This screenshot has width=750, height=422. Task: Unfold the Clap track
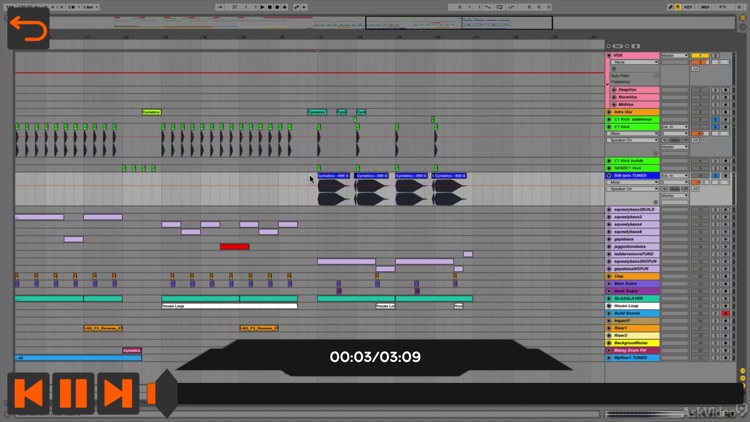609,276
